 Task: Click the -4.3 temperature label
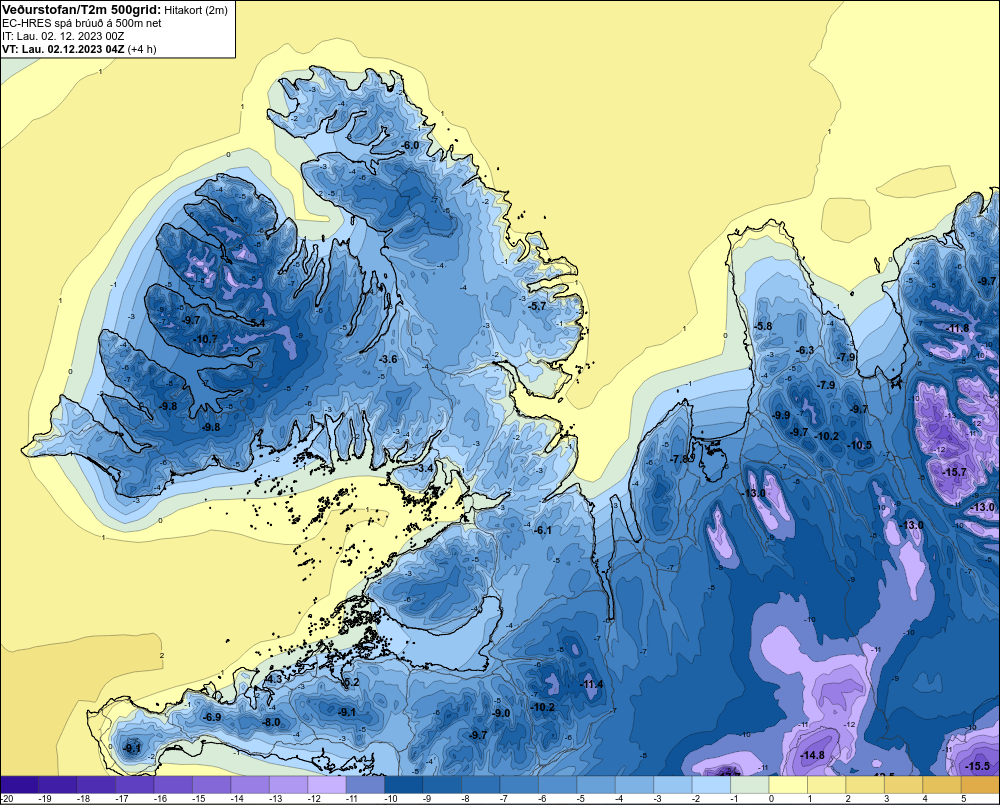coord(273,679)
